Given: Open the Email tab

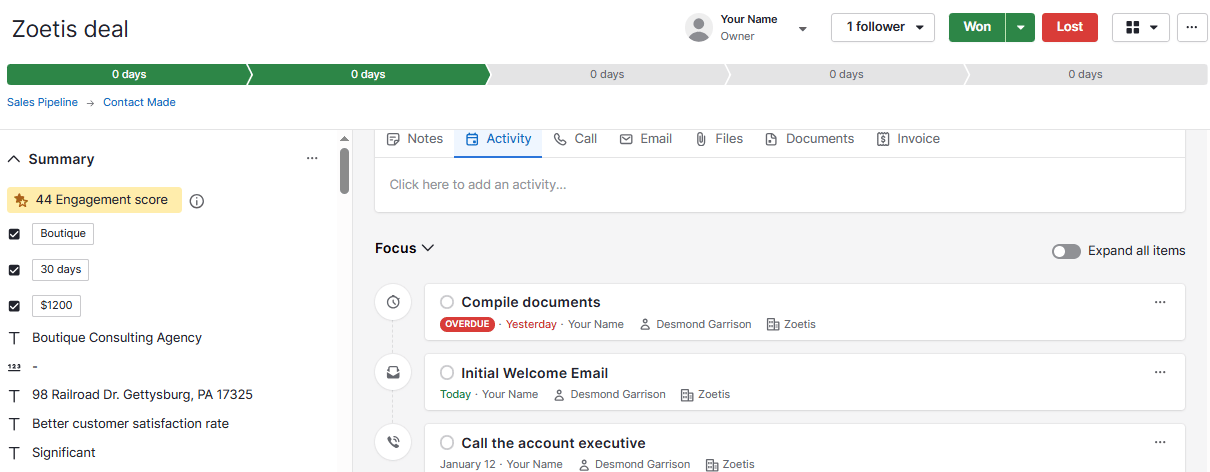Looking at the screenshot, I should (645, 139).
